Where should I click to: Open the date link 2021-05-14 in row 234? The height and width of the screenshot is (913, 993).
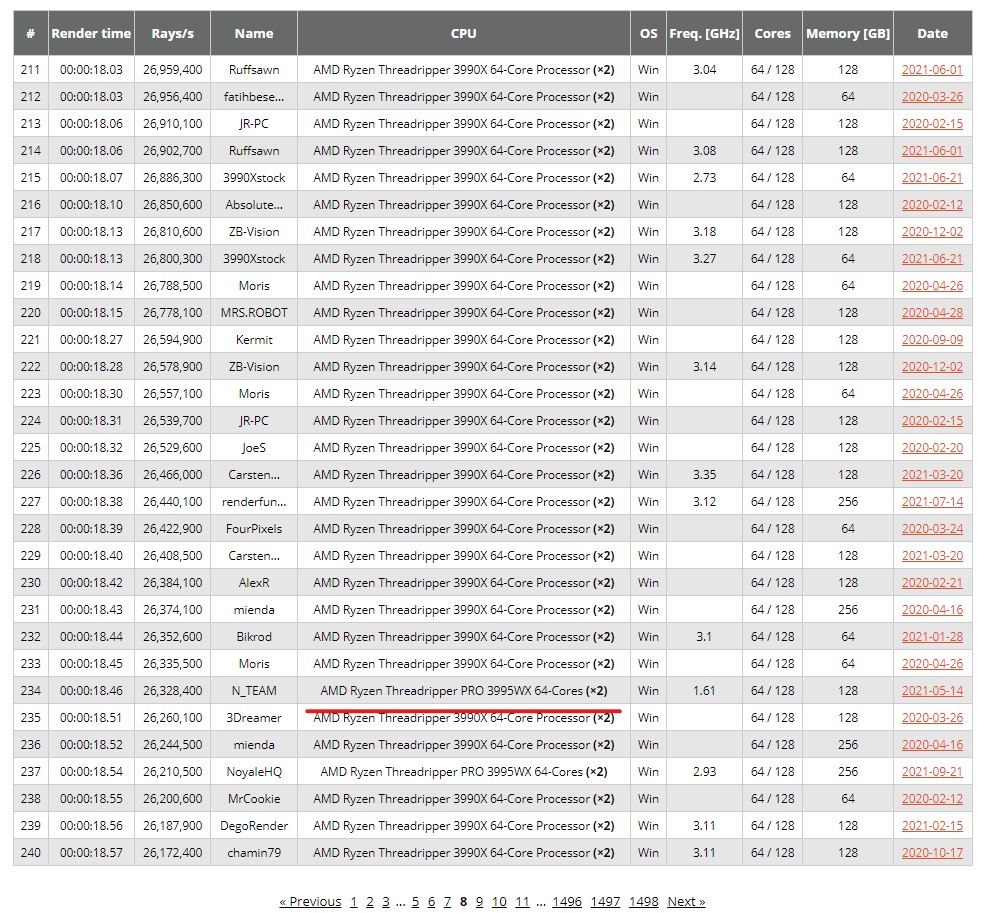932,691
